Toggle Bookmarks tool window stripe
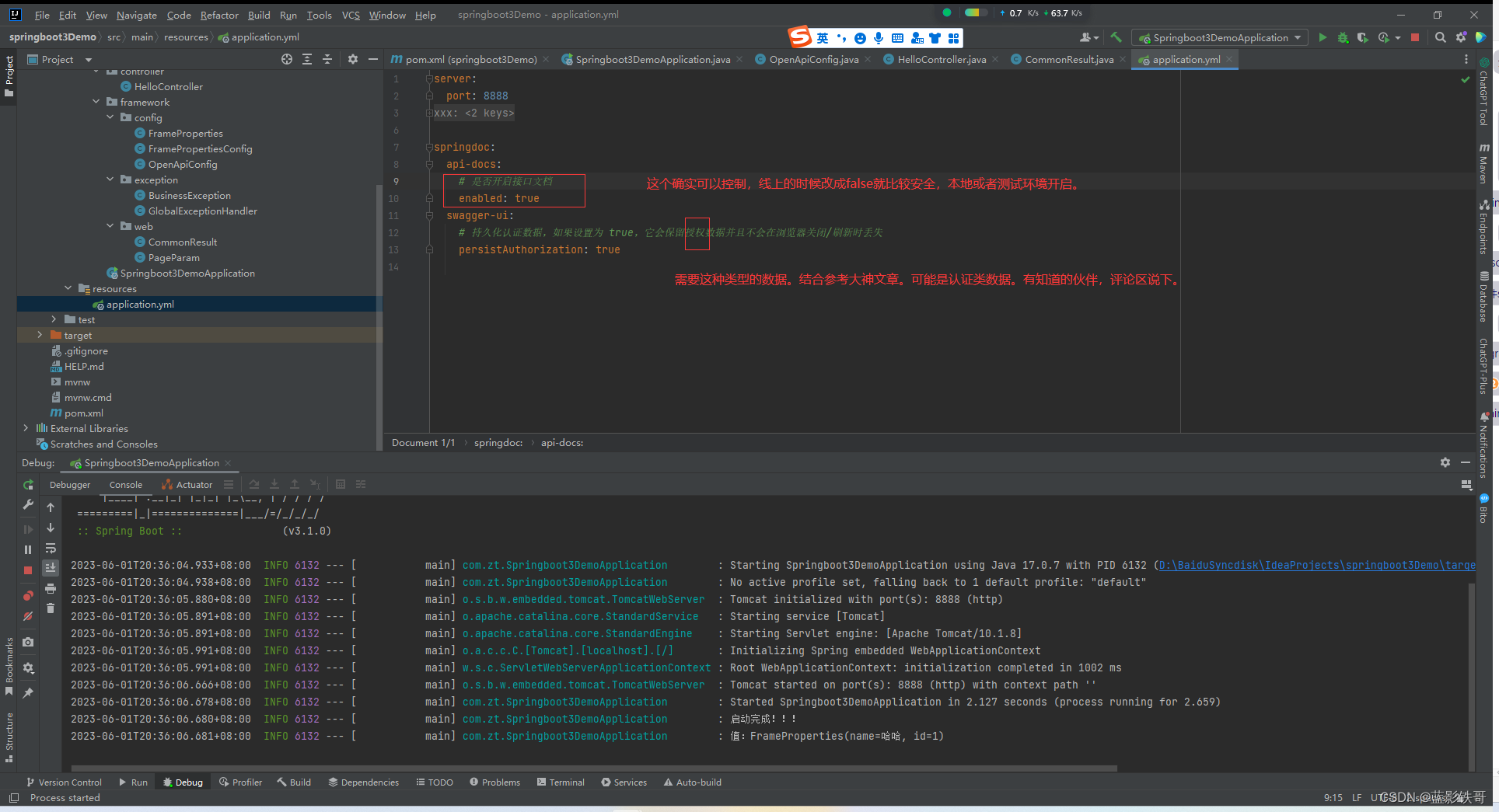The height and width of the screenshot is (812, 1499). pos(9,665)
